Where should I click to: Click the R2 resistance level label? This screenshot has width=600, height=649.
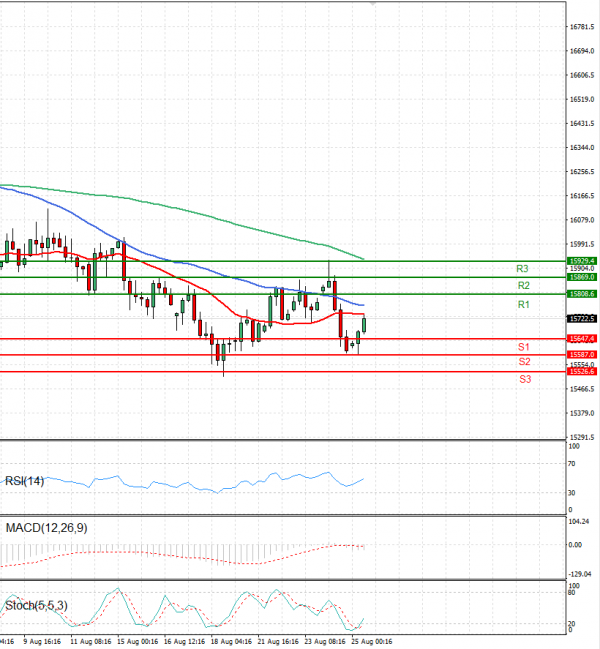coord(523,286)
